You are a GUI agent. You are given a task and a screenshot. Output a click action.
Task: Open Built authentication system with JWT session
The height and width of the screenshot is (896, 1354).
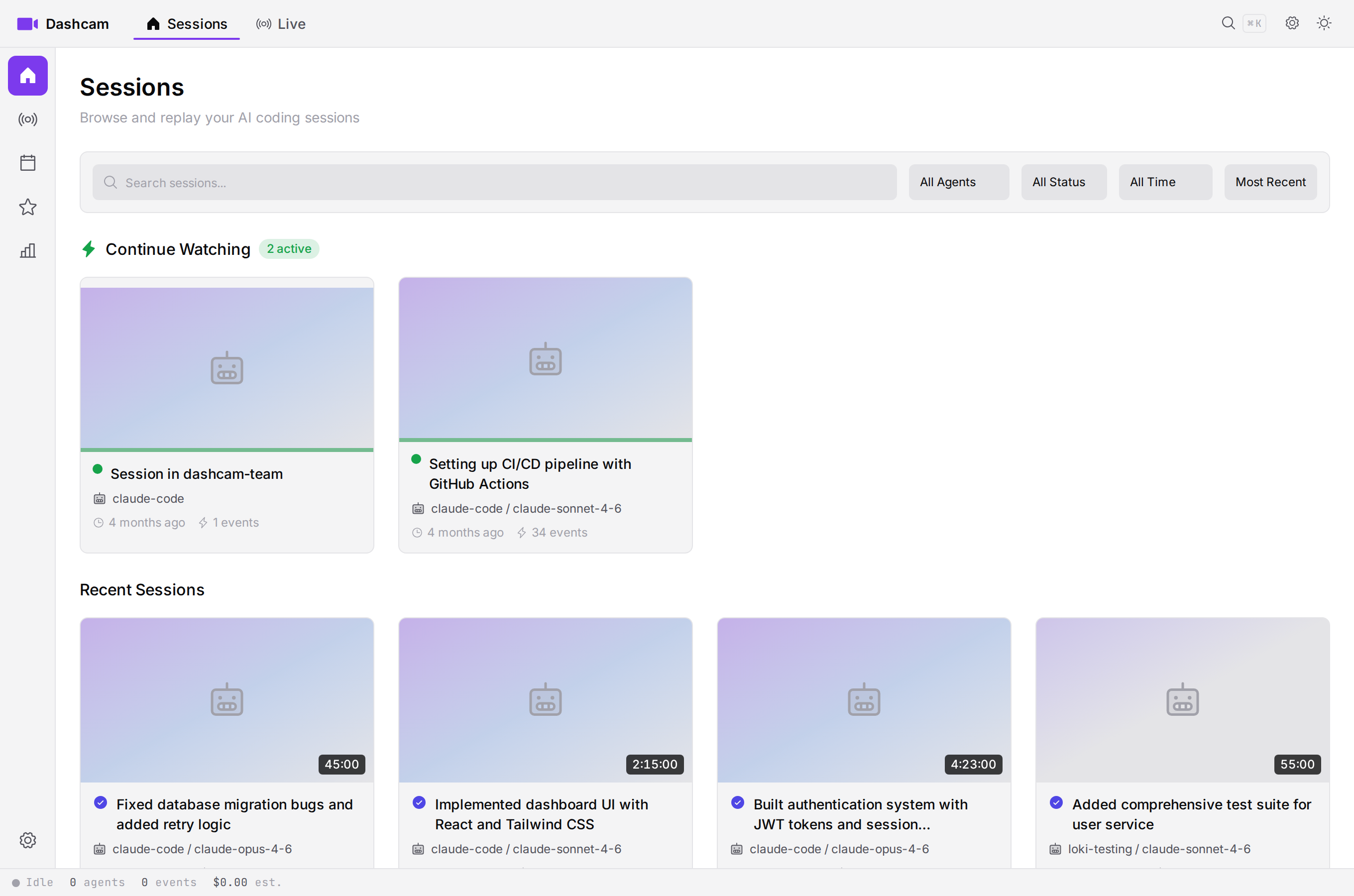[x=860, y=814]
